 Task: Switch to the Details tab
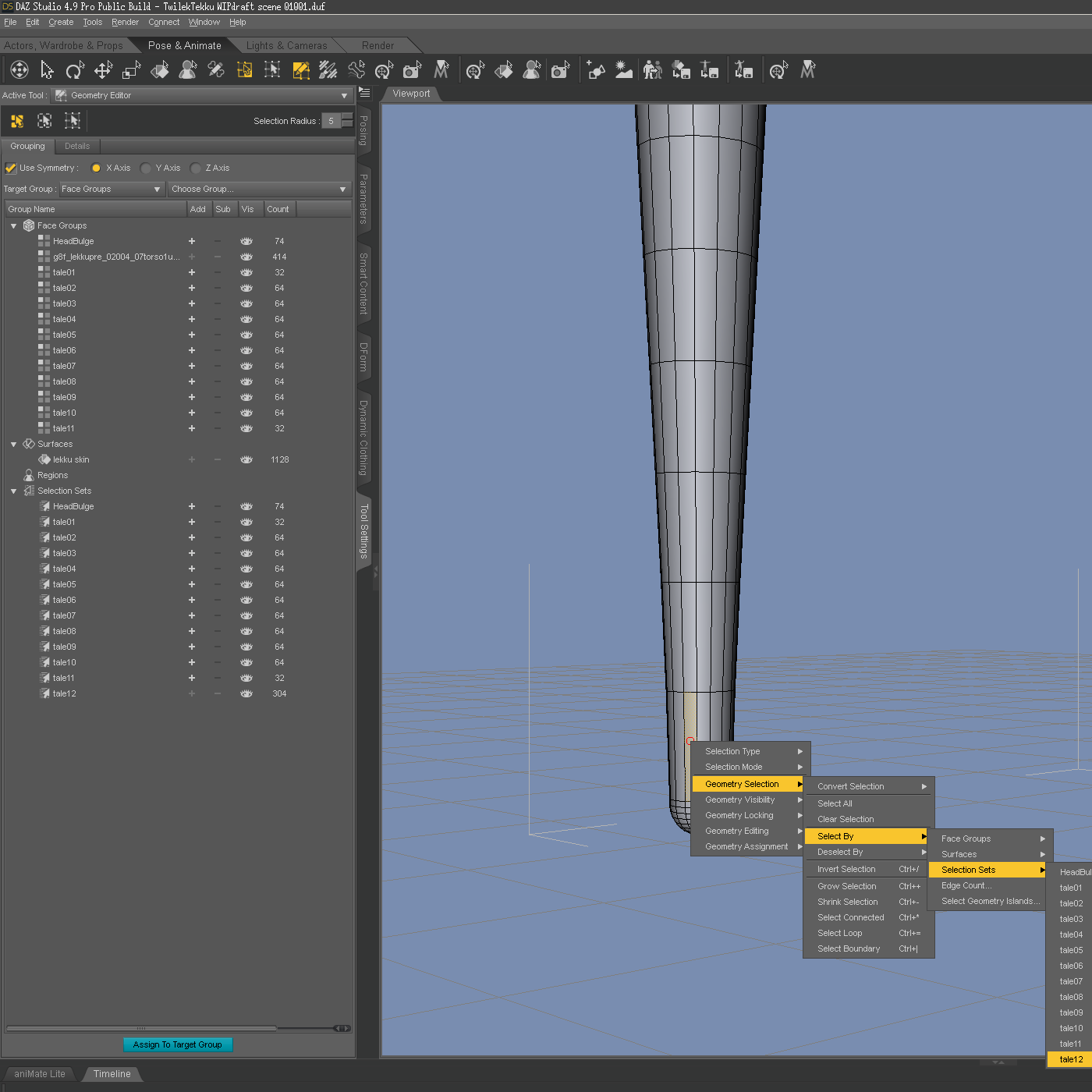(77, 146)
